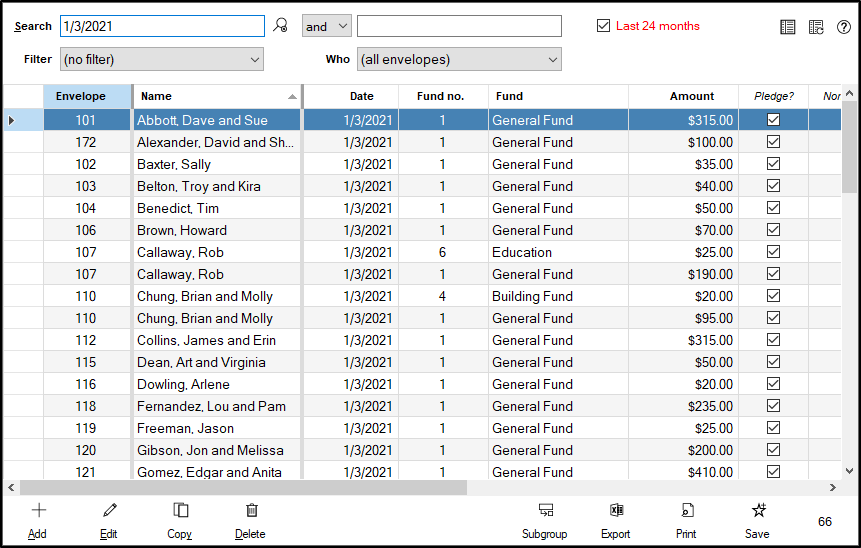The image size is (861, 548).
Task: Sort by the Name column header
Action: click(x=217, y=96)
